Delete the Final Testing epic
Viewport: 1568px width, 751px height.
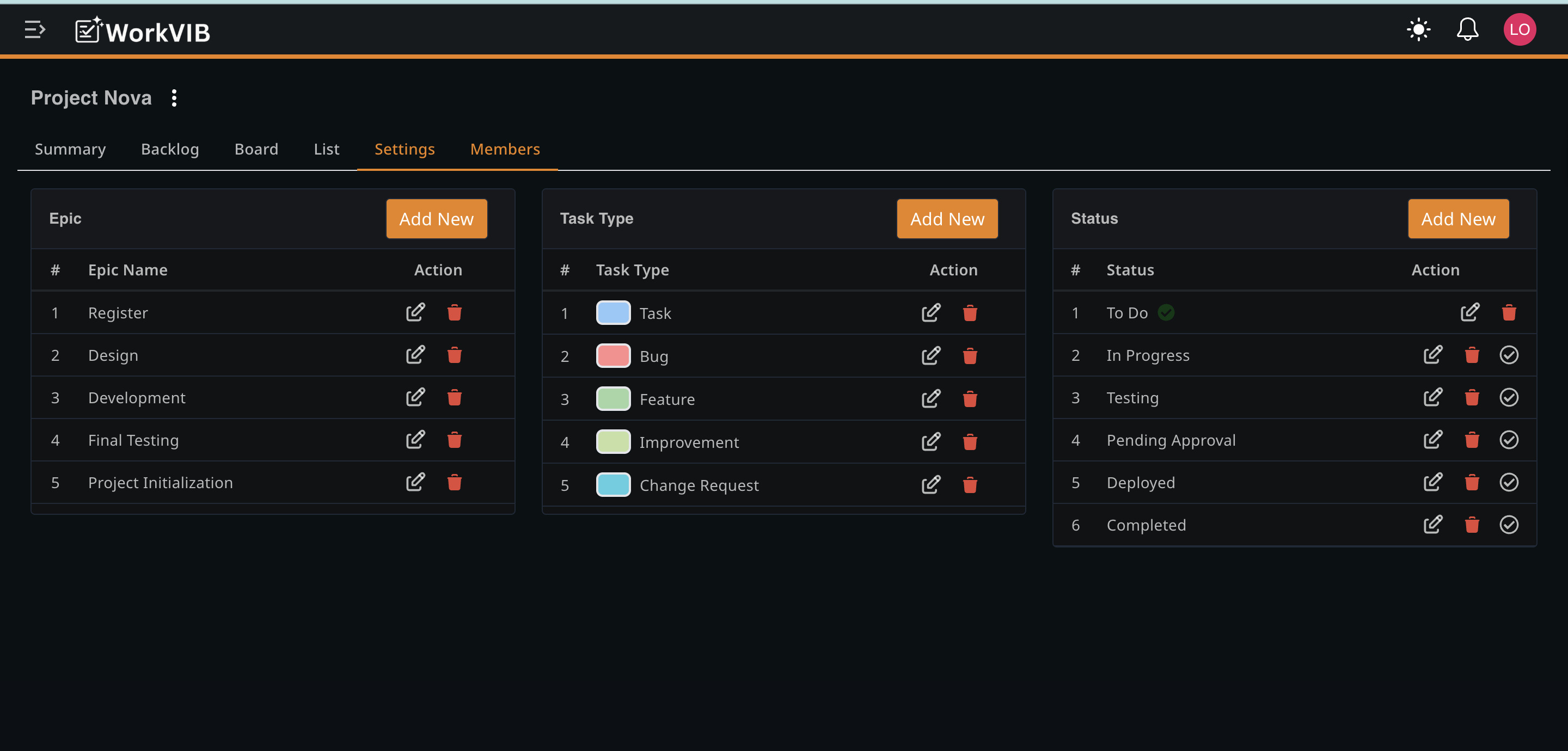[454, 439]
